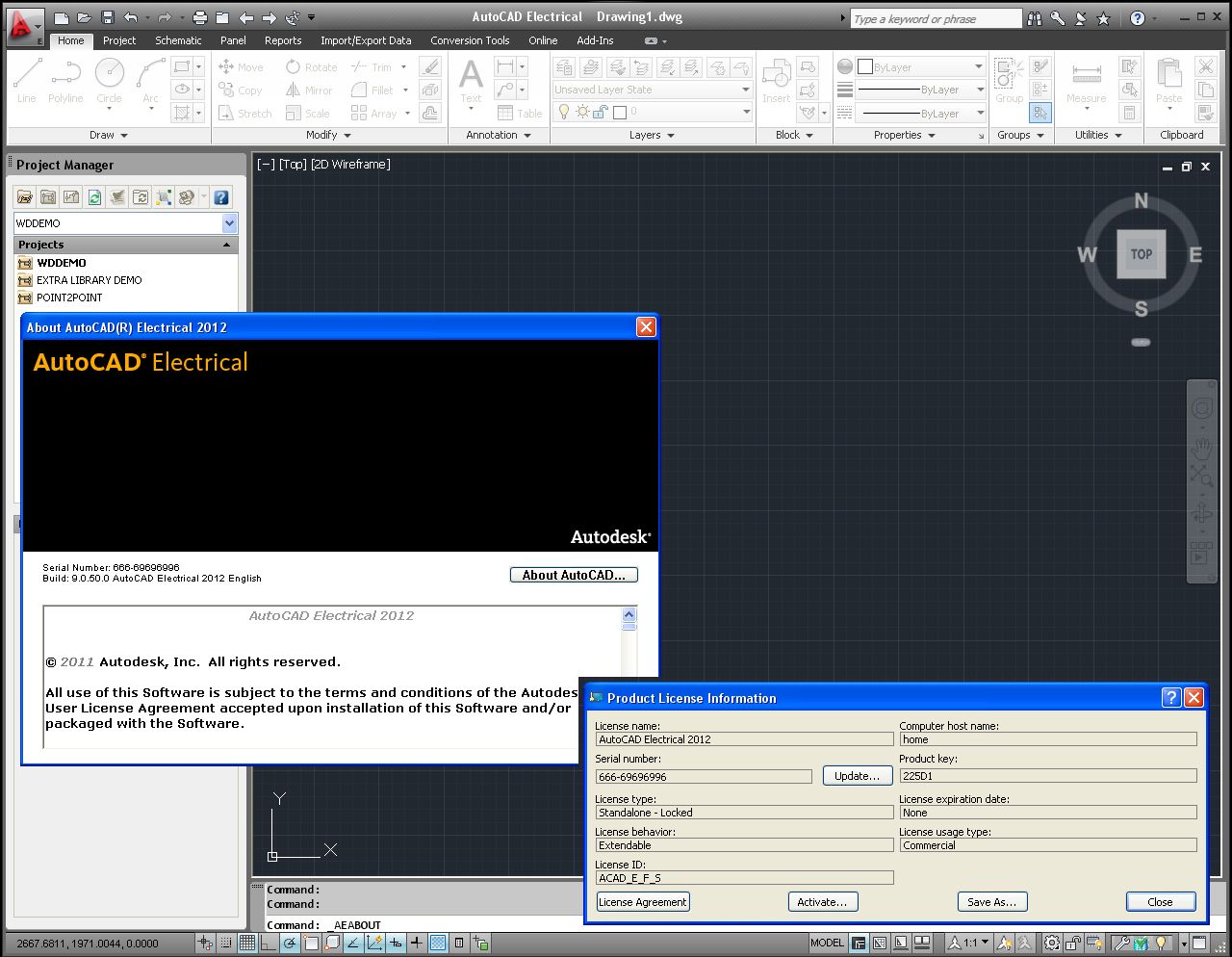Toggle Show/Hide Lineweight in status bar

417,943
